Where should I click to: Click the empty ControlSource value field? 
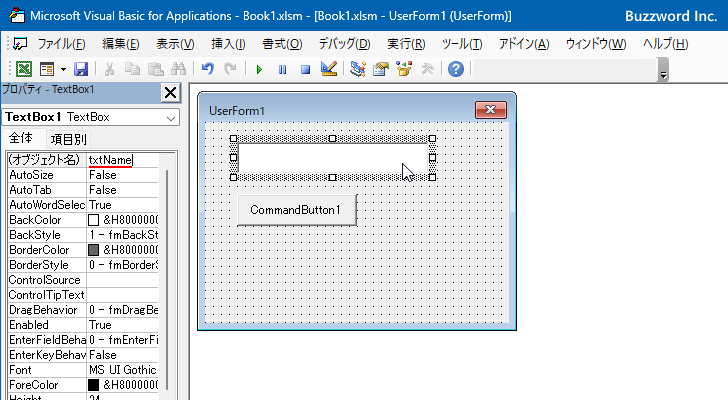123,280
